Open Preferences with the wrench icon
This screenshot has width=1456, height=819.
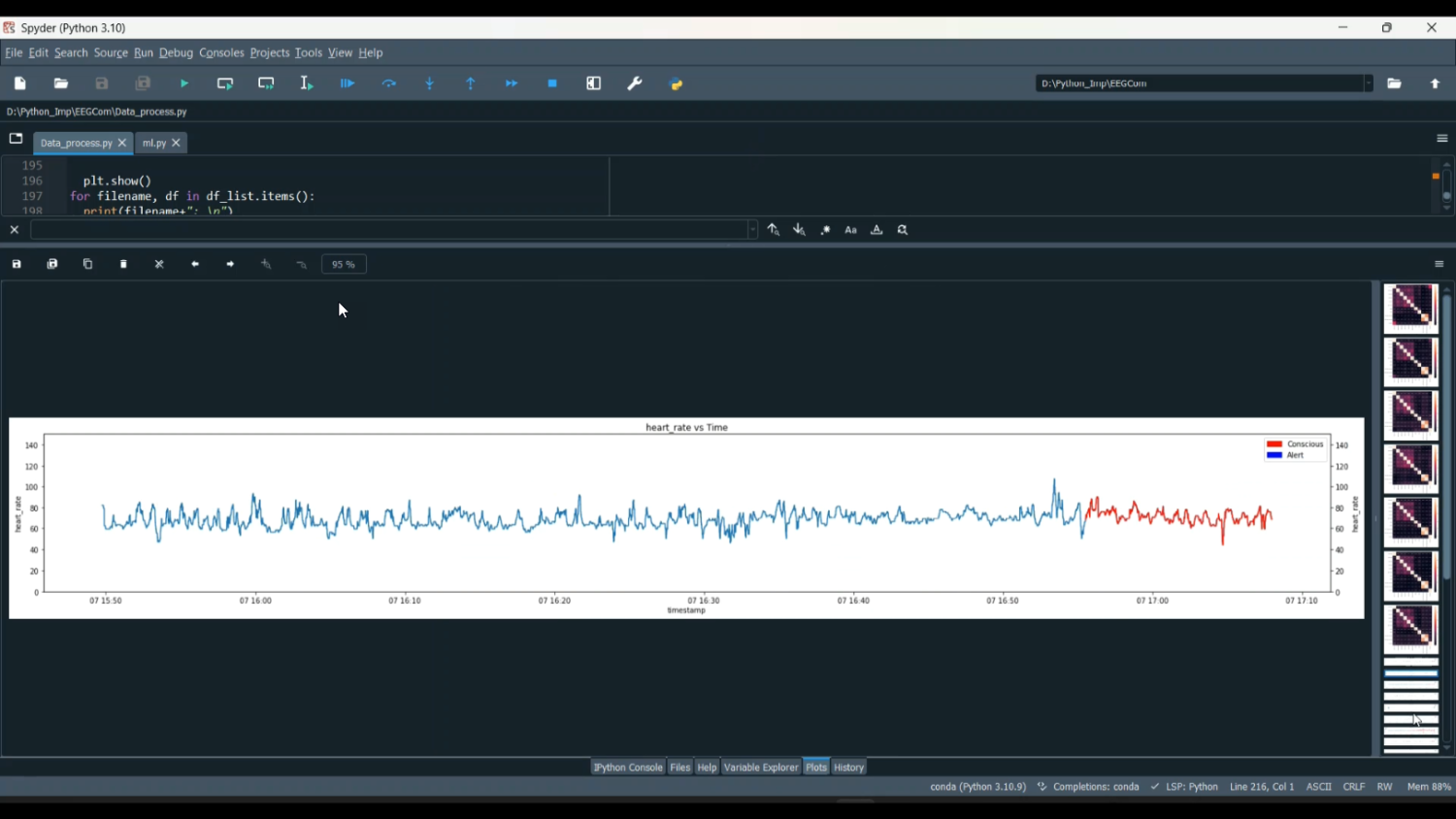(635, 84)
